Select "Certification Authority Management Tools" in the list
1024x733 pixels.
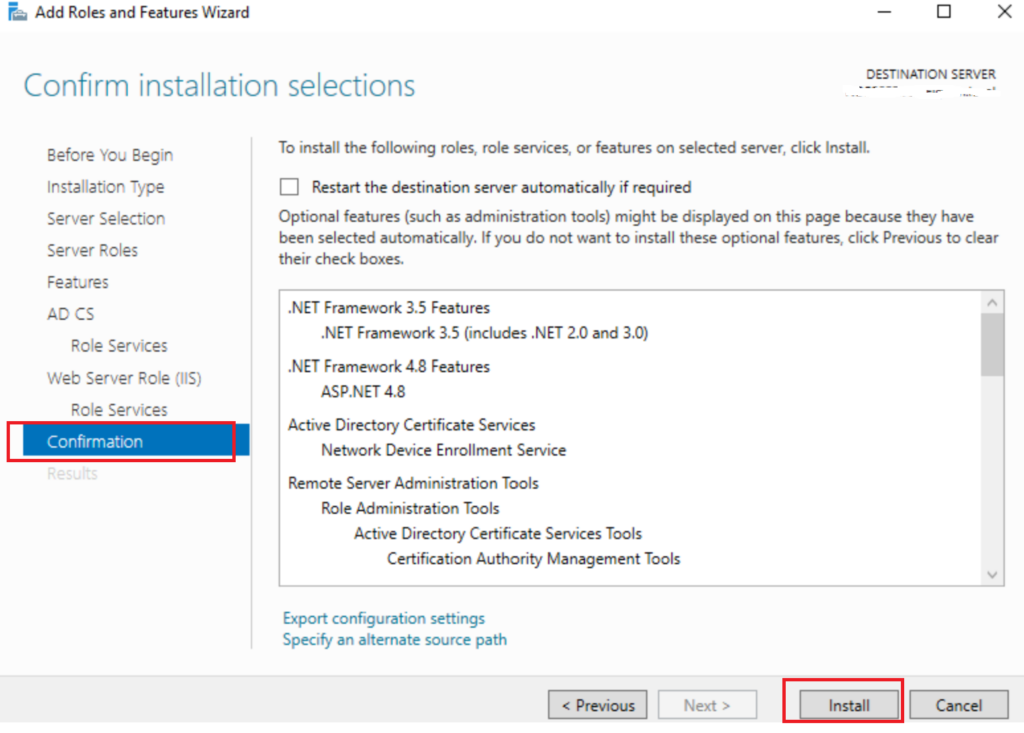pos(534,559)
